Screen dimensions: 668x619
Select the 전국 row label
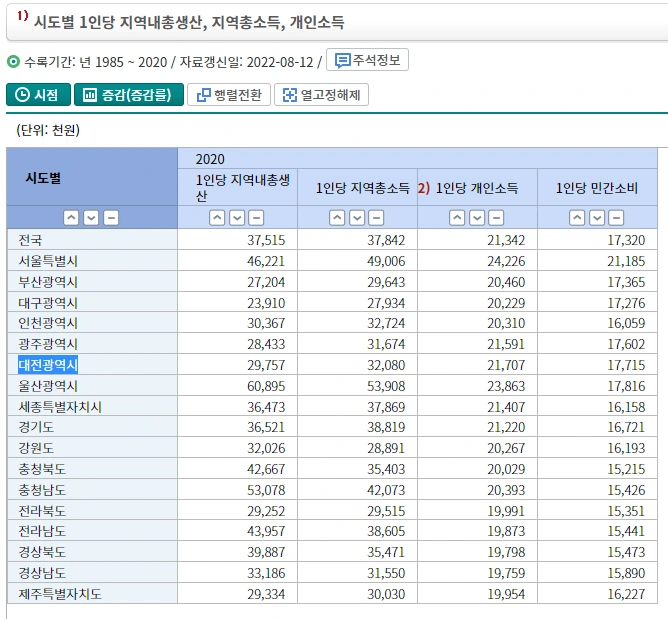30,240
